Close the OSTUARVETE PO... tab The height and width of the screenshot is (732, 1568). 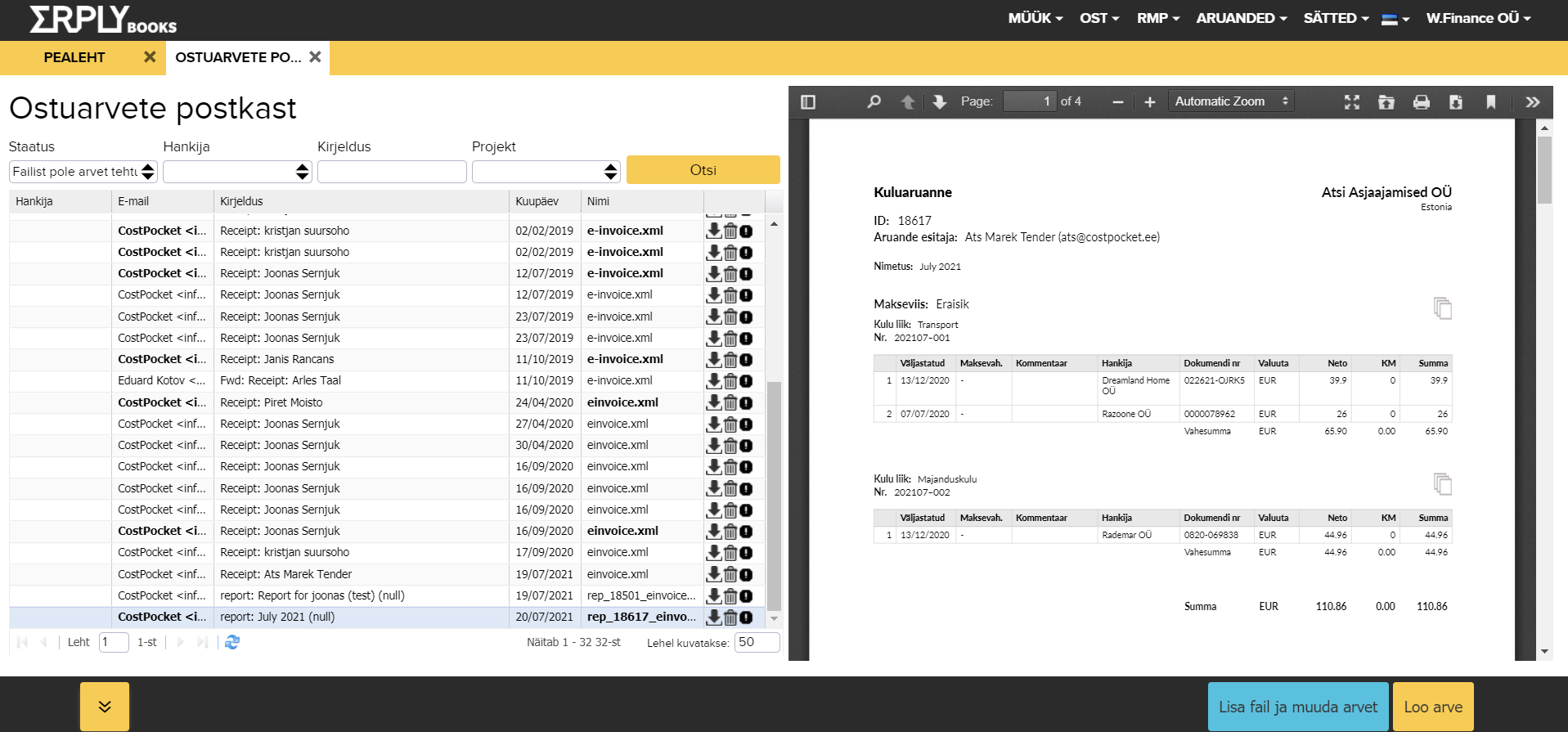[x=315, y=57]
